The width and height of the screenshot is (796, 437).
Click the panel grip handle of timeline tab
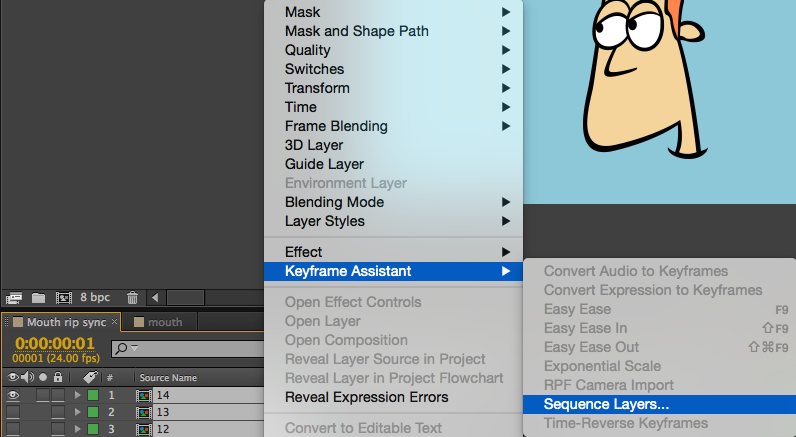click(x=7, y=322)
